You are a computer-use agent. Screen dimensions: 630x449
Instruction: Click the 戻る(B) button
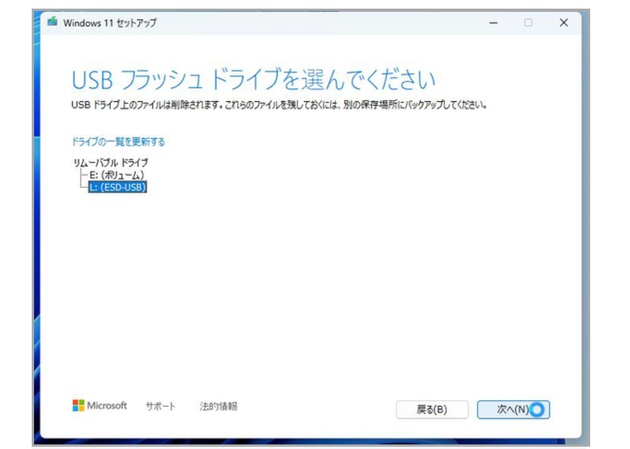[x=432, y=410]
